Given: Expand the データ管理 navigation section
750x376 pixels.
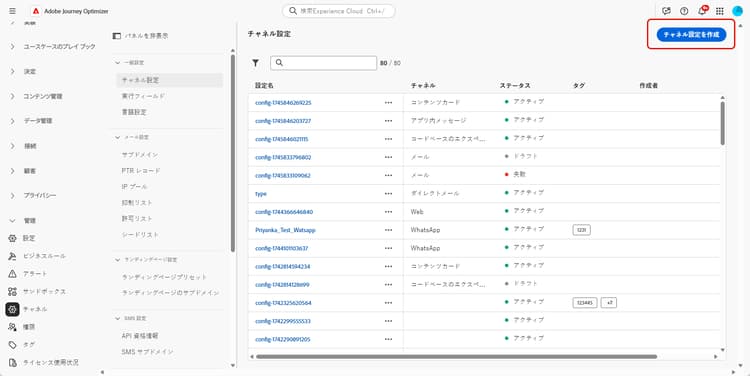Looking at the screenshot, I should (12, 121).
